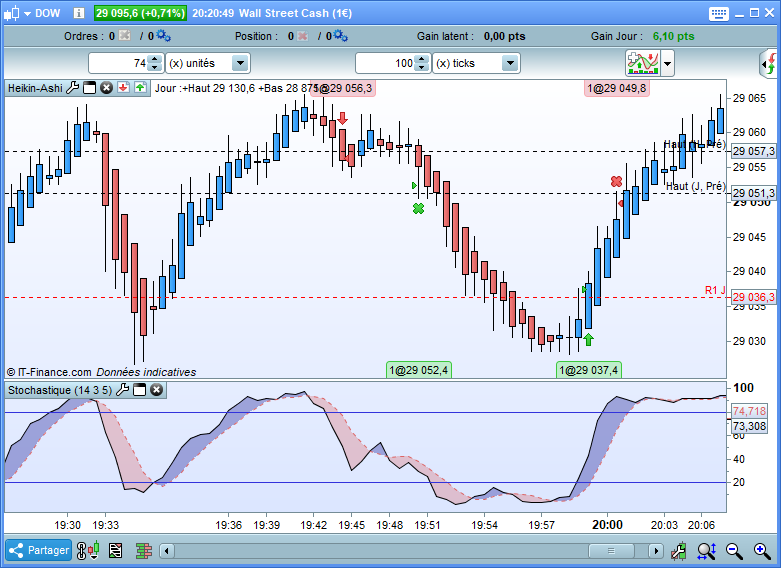Image resolution: width=781 pixels, height=568 pixels.
Task: Click the buy label 1@29 037,4
Action: coord(588,370)
